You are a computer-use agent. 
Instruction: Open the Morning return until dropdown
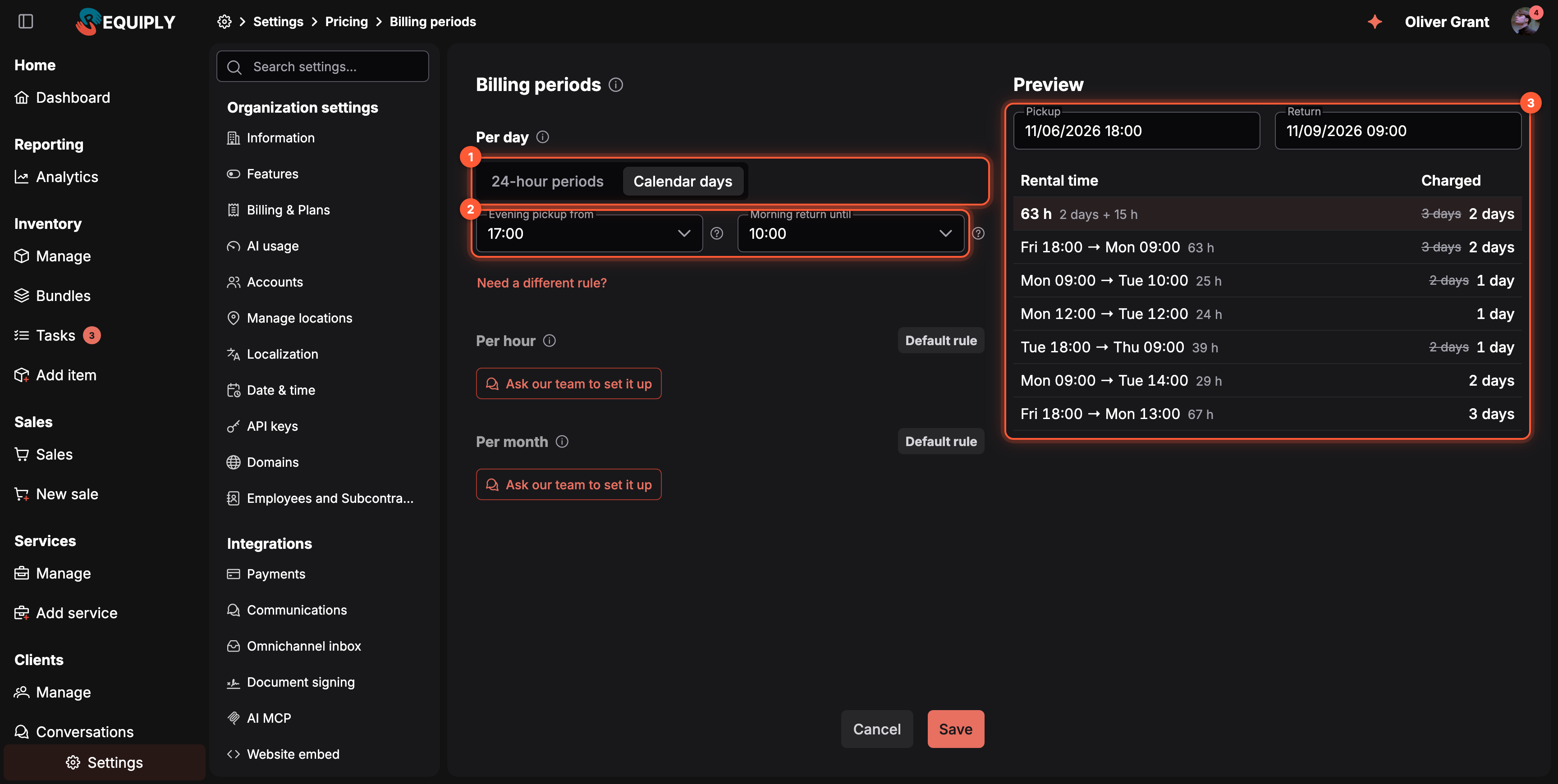pos(850,233)
